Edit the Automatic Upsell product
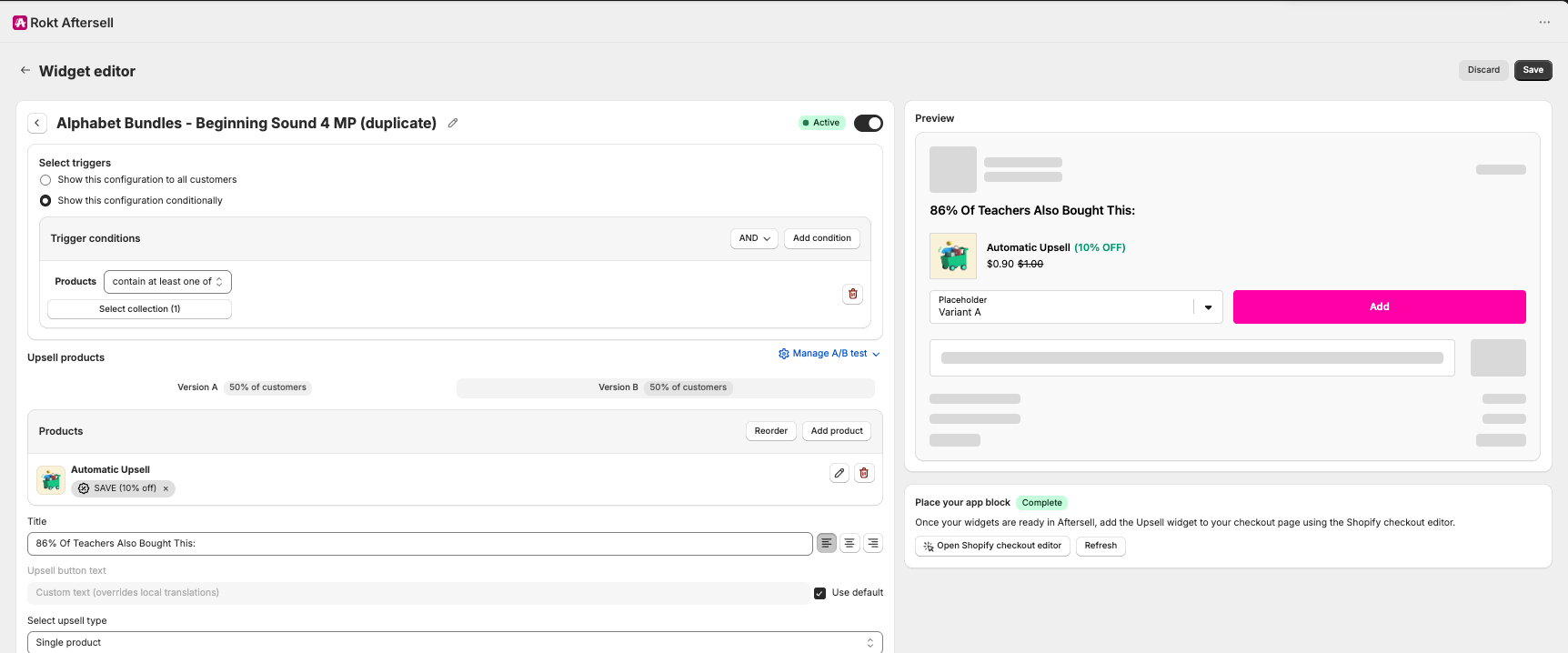 839,473
